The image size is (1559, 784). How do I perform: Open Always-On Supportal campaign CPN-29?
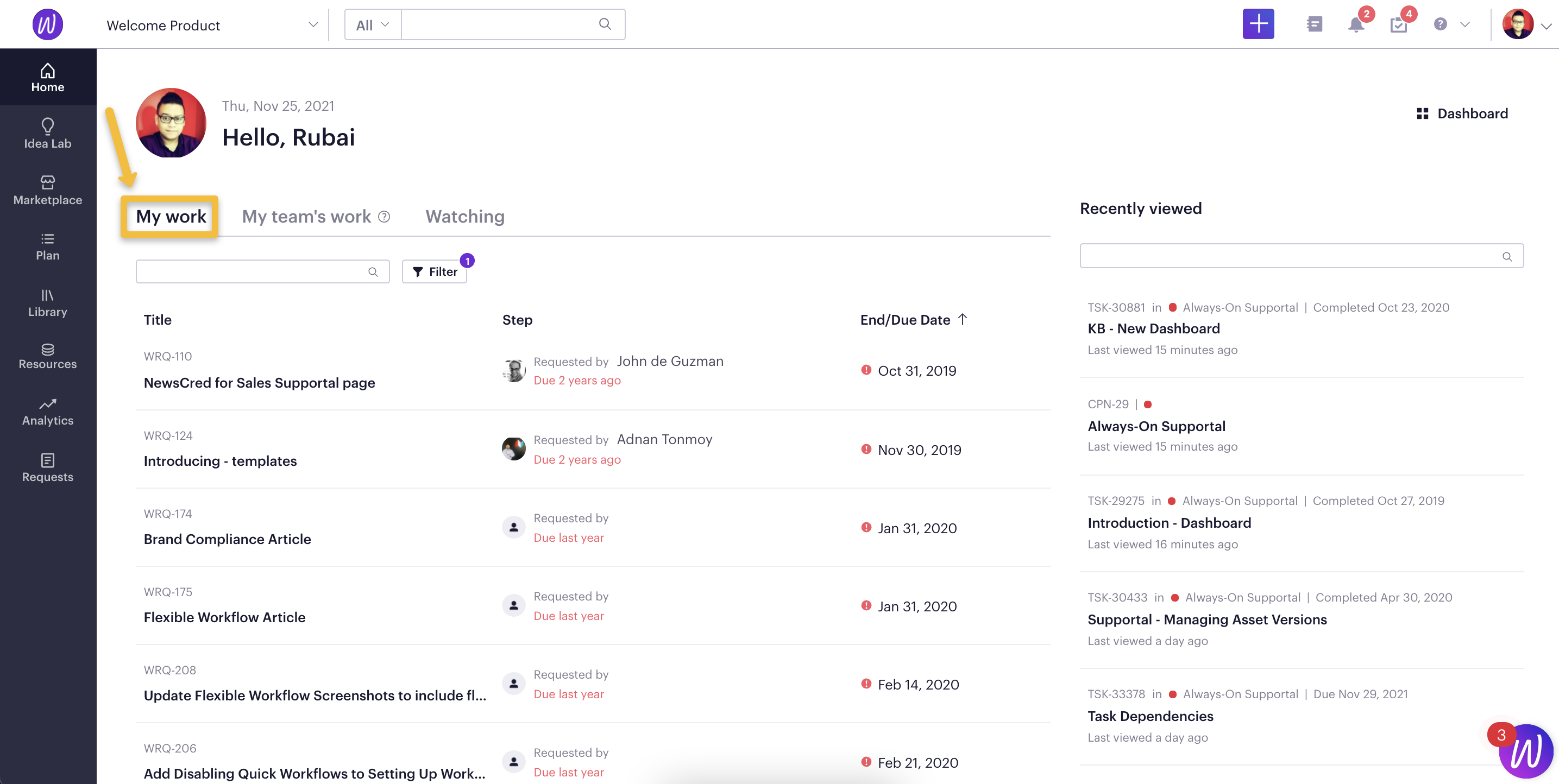pyautogui.click(x=1156, y=426)
